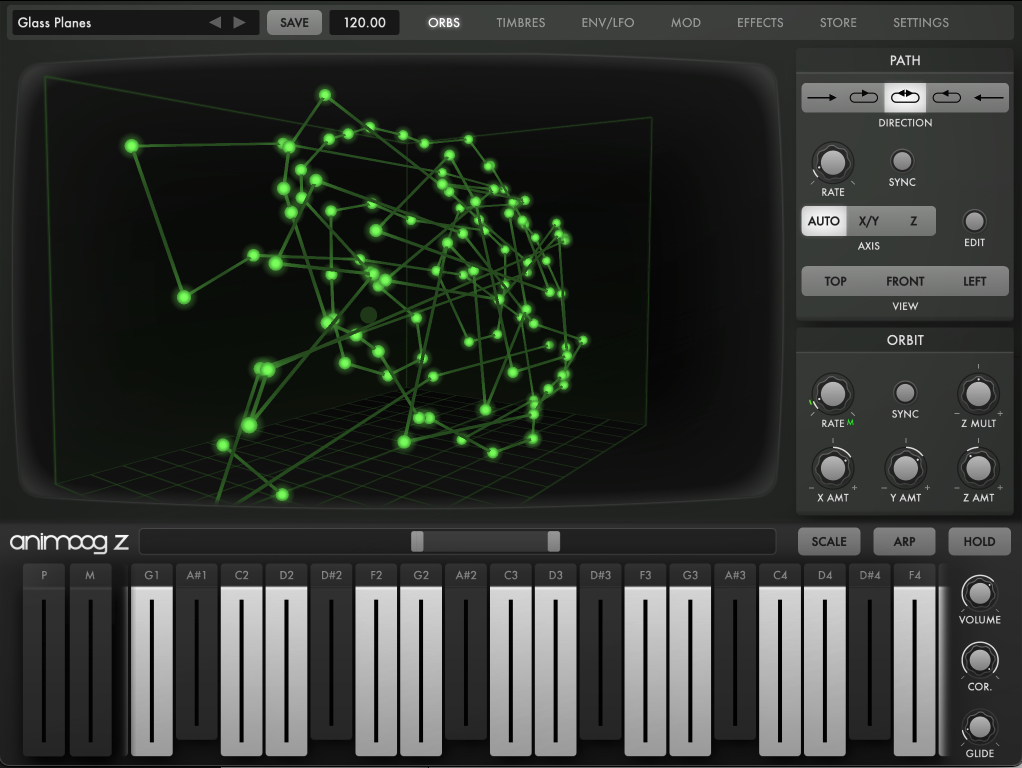The height and width of the screenshot is (768, 1022).
Task: Toggle the Orbit Sync button
Action: (x=905, y=392)
